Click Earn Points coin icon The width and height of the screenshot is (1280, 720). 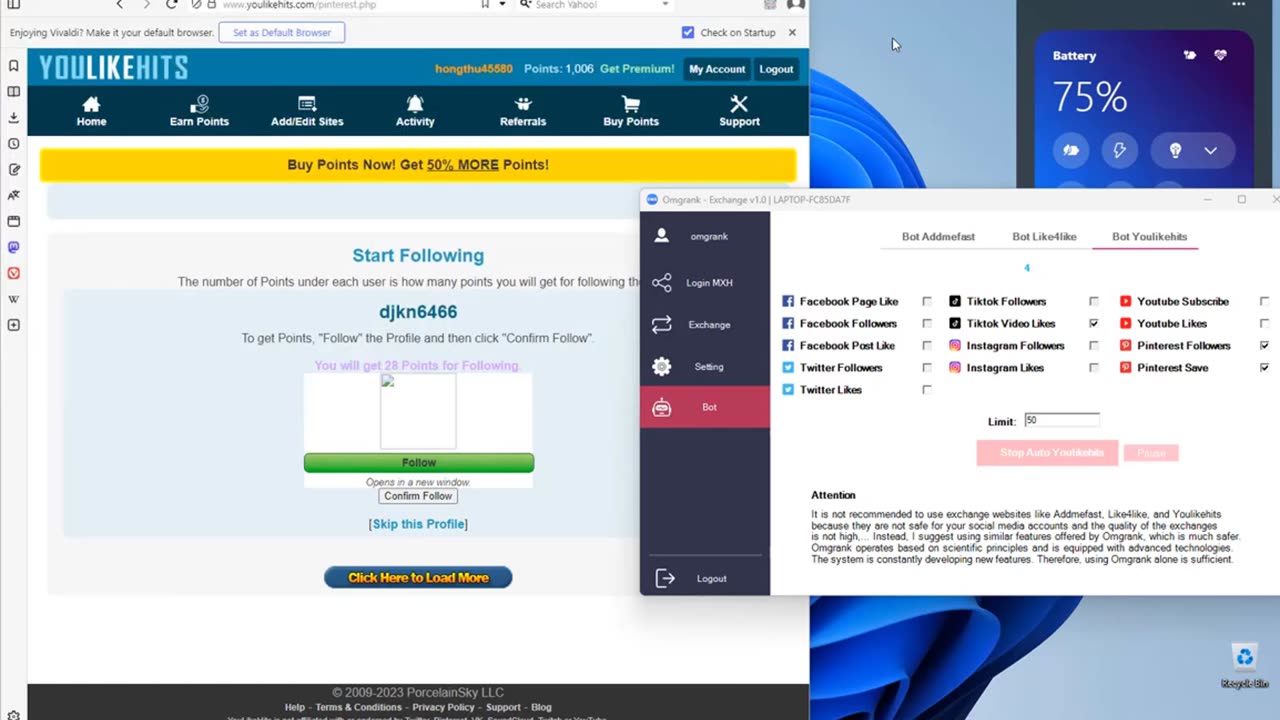(x=199, y=104)
